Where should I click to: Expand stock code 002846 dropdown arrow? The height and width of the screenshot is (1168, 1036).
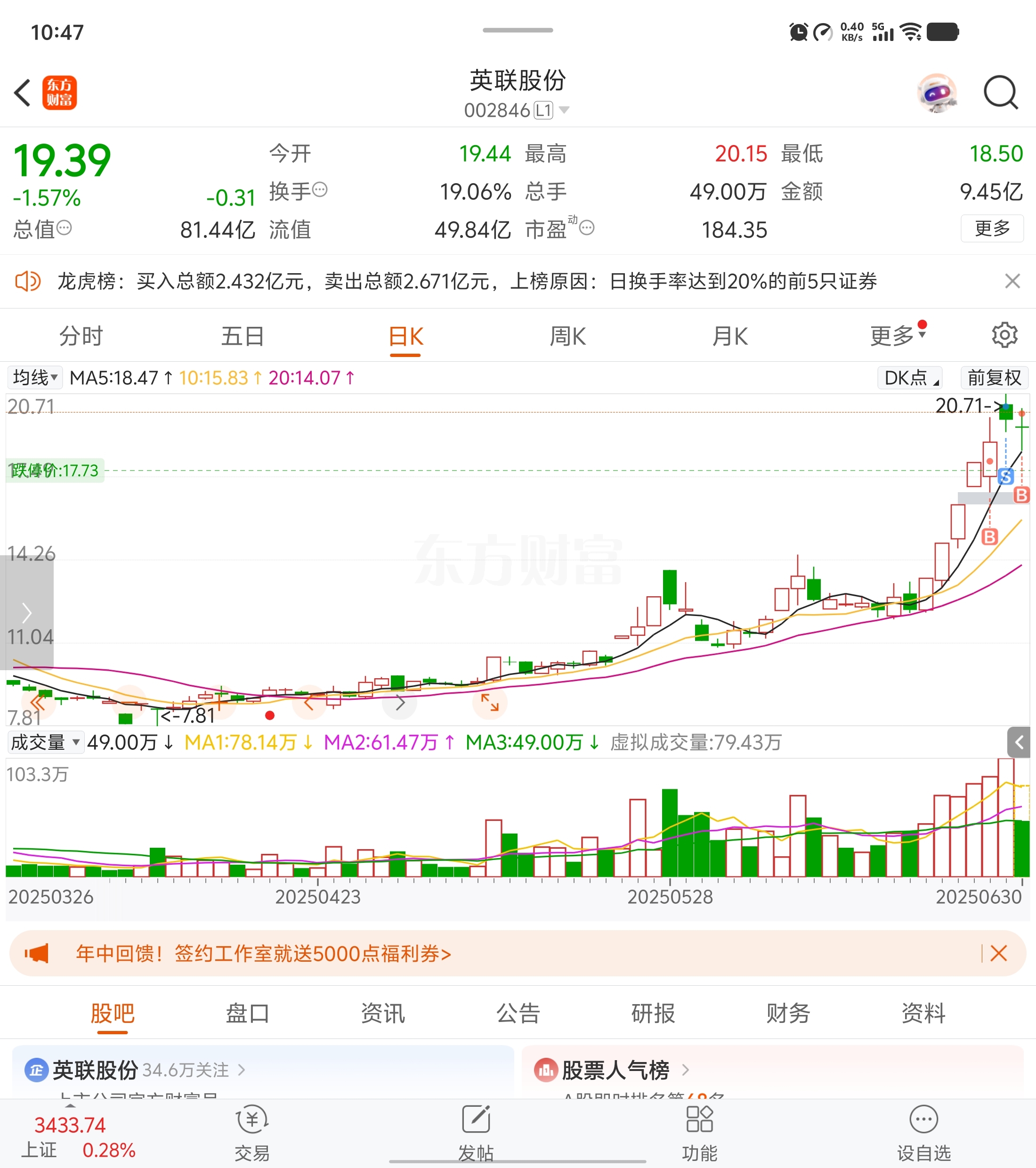point(563,110)
